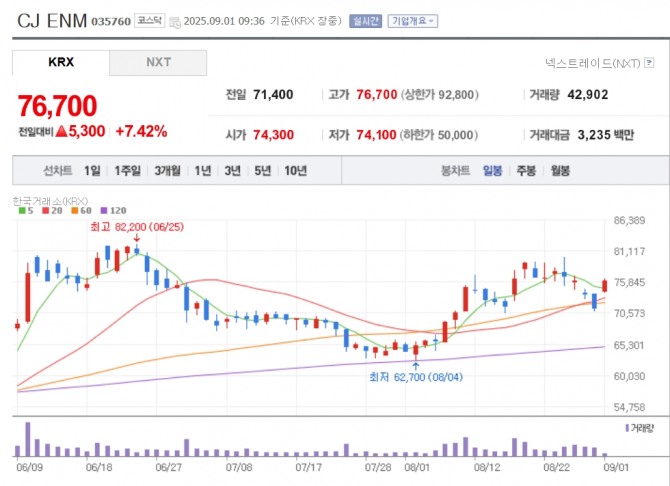The image size is (670, 486).
Task: Switch to the NXT tab
Action: click(x=158, y=62)
